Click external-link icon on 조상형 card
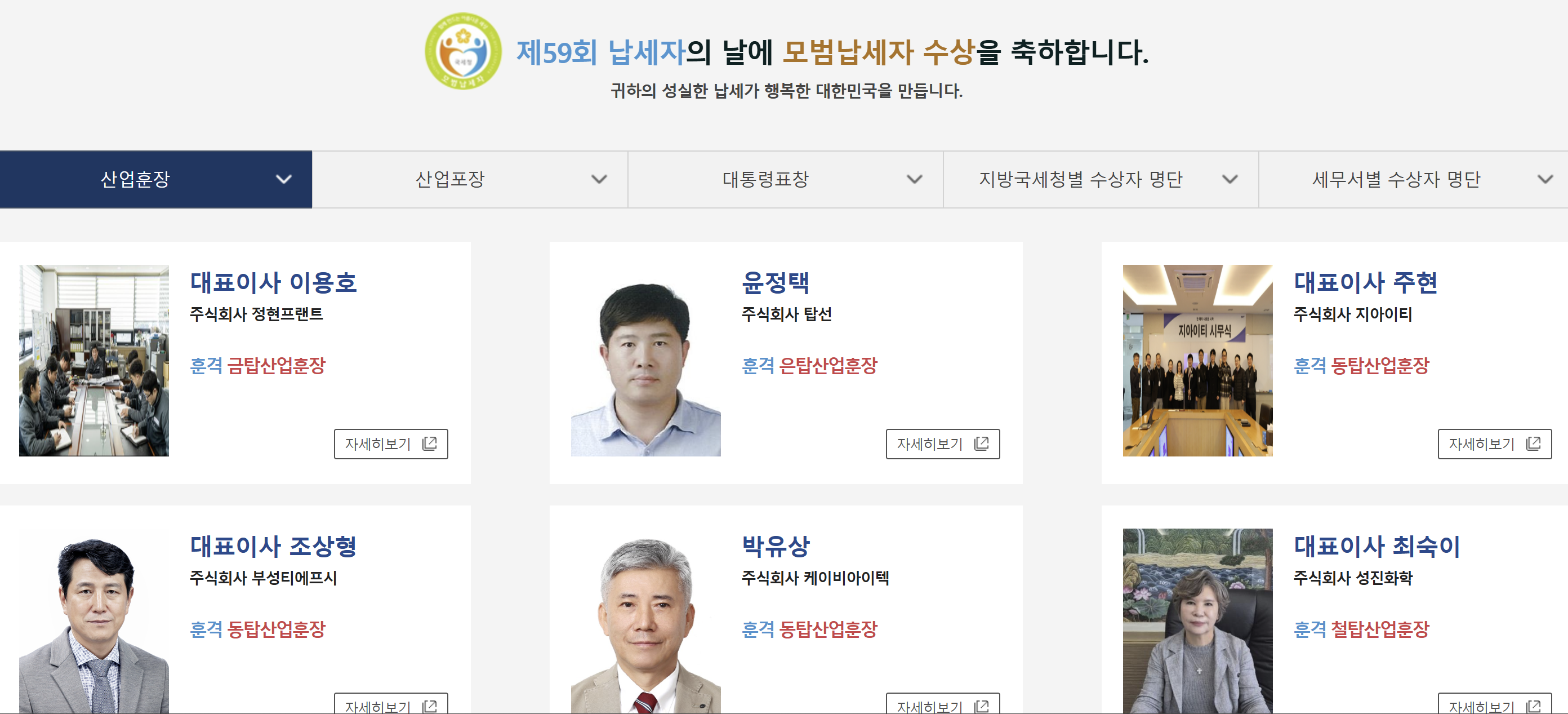The height and width of the screenshot is (714, 1568). point(430,706)
